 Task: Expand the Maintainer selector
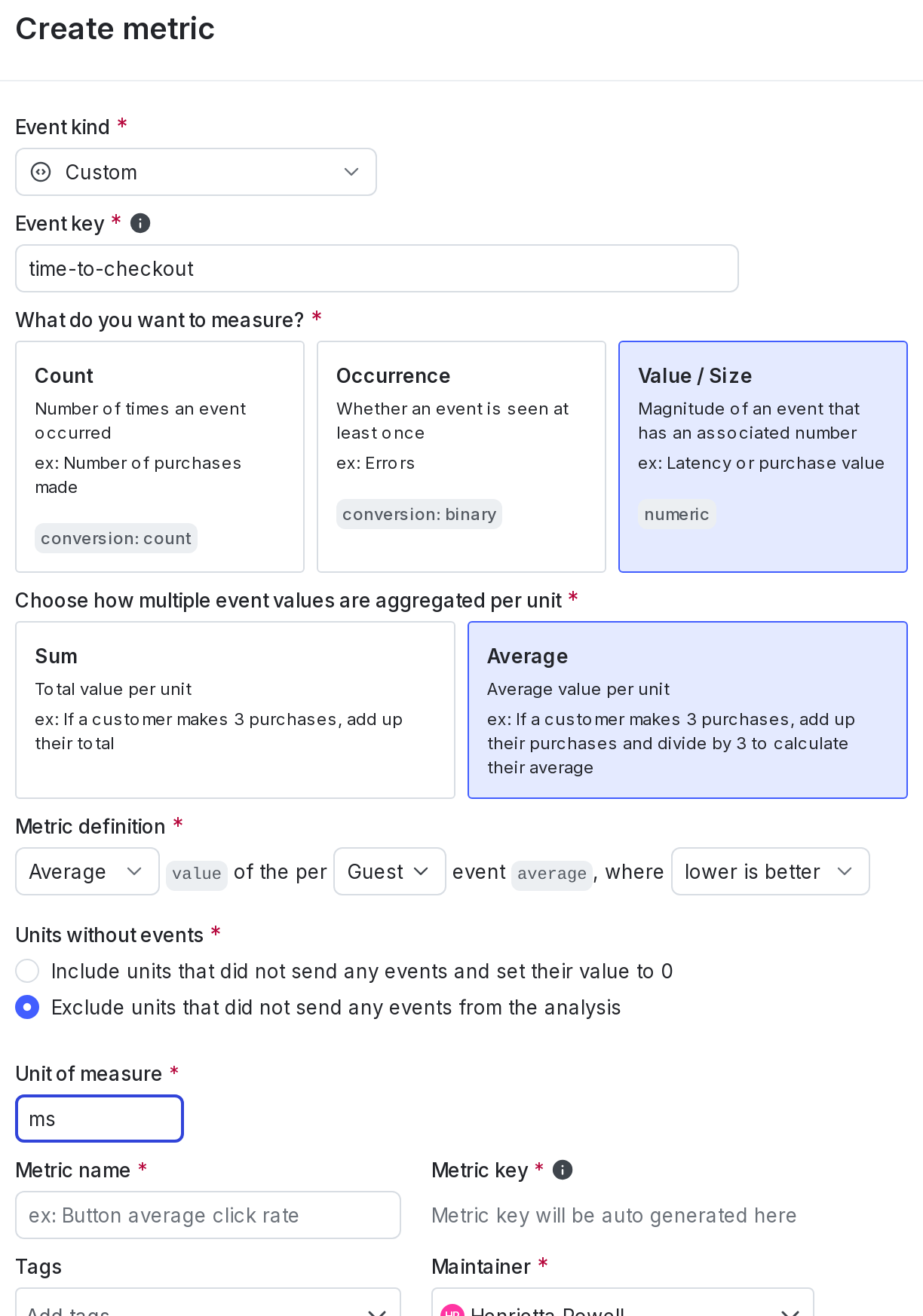(x=791, y=1310)
